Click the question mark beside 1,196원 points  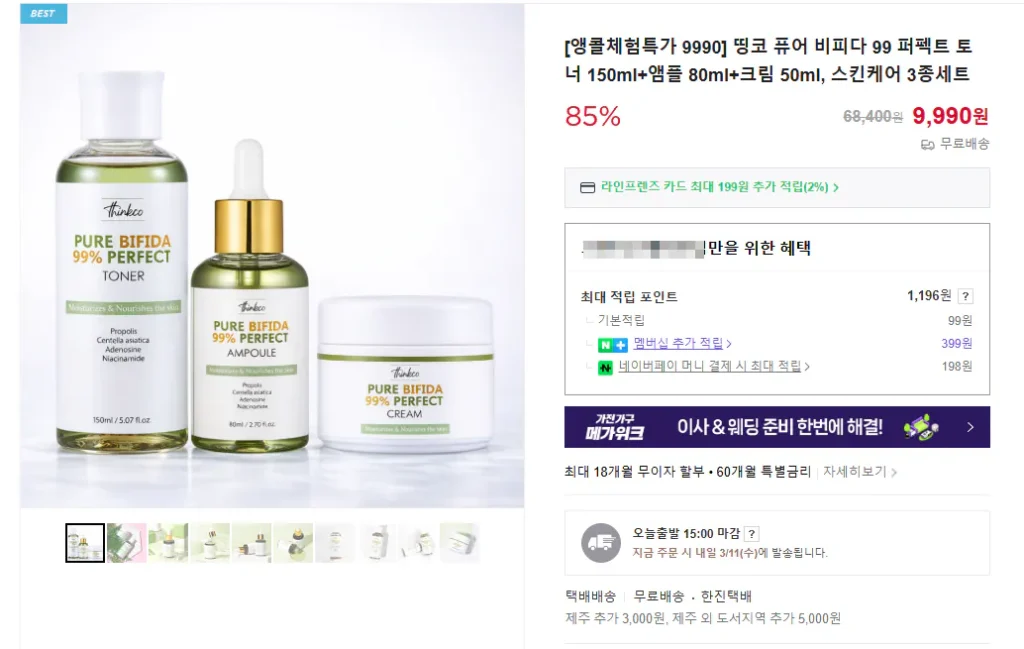[x=965, y=296]
